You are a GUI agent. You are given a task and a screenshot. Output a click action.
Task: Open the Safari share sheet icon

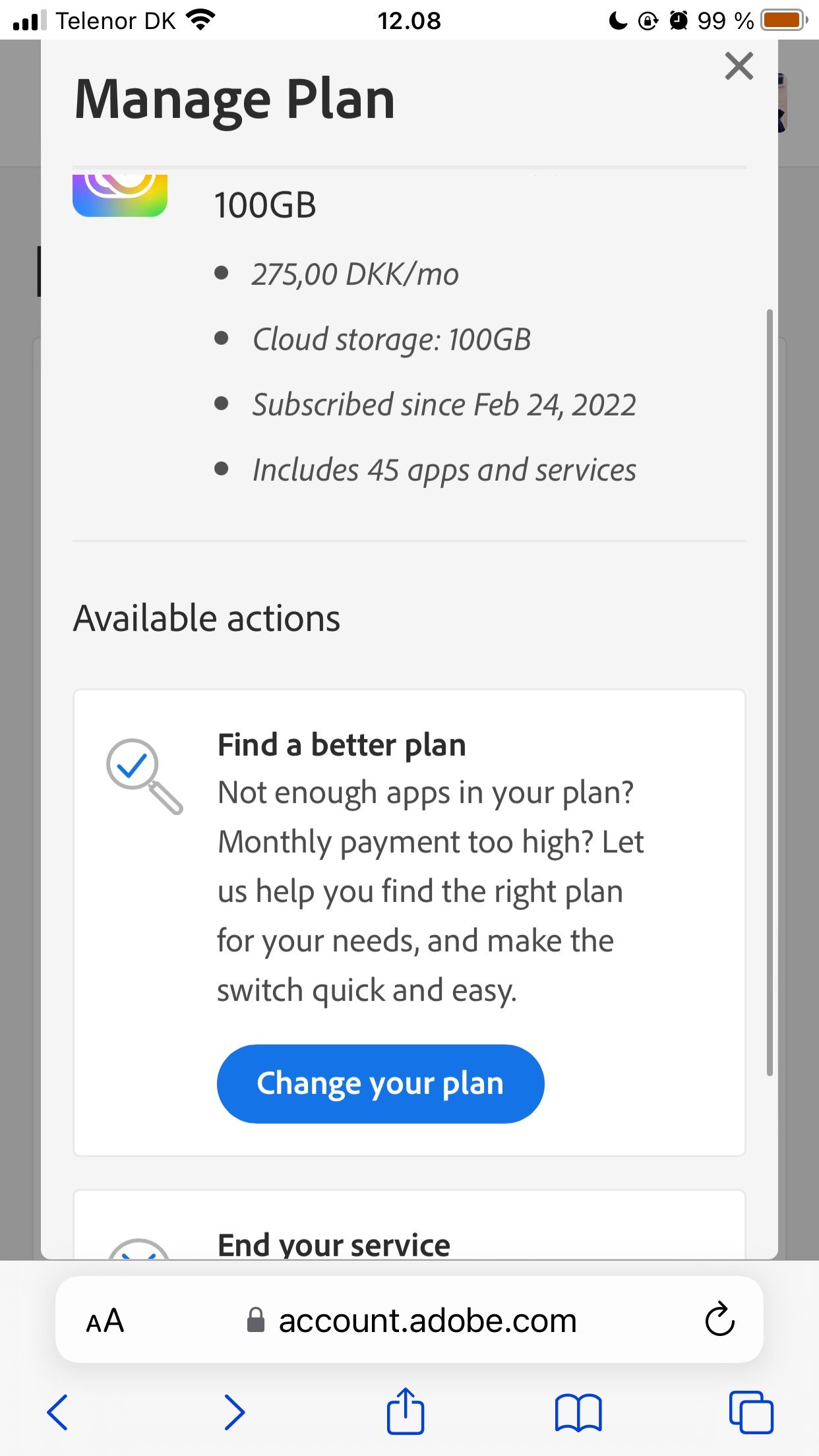tap(405, 1410)
